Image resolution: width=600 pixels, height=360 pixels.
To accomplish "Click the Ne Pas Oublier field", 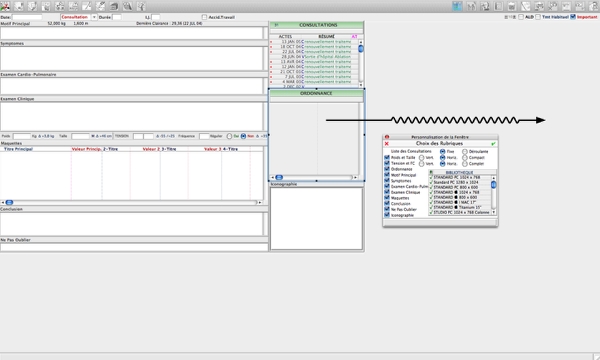I will 134,247.
